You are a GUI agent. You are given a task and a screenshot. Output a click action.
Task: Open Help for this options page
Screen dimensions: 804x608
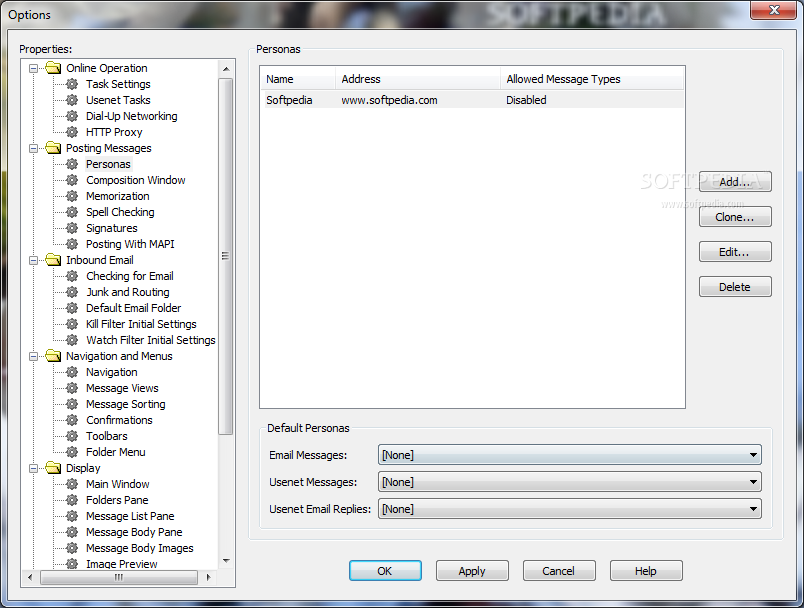pyautogui.click(x=646, y=571)
